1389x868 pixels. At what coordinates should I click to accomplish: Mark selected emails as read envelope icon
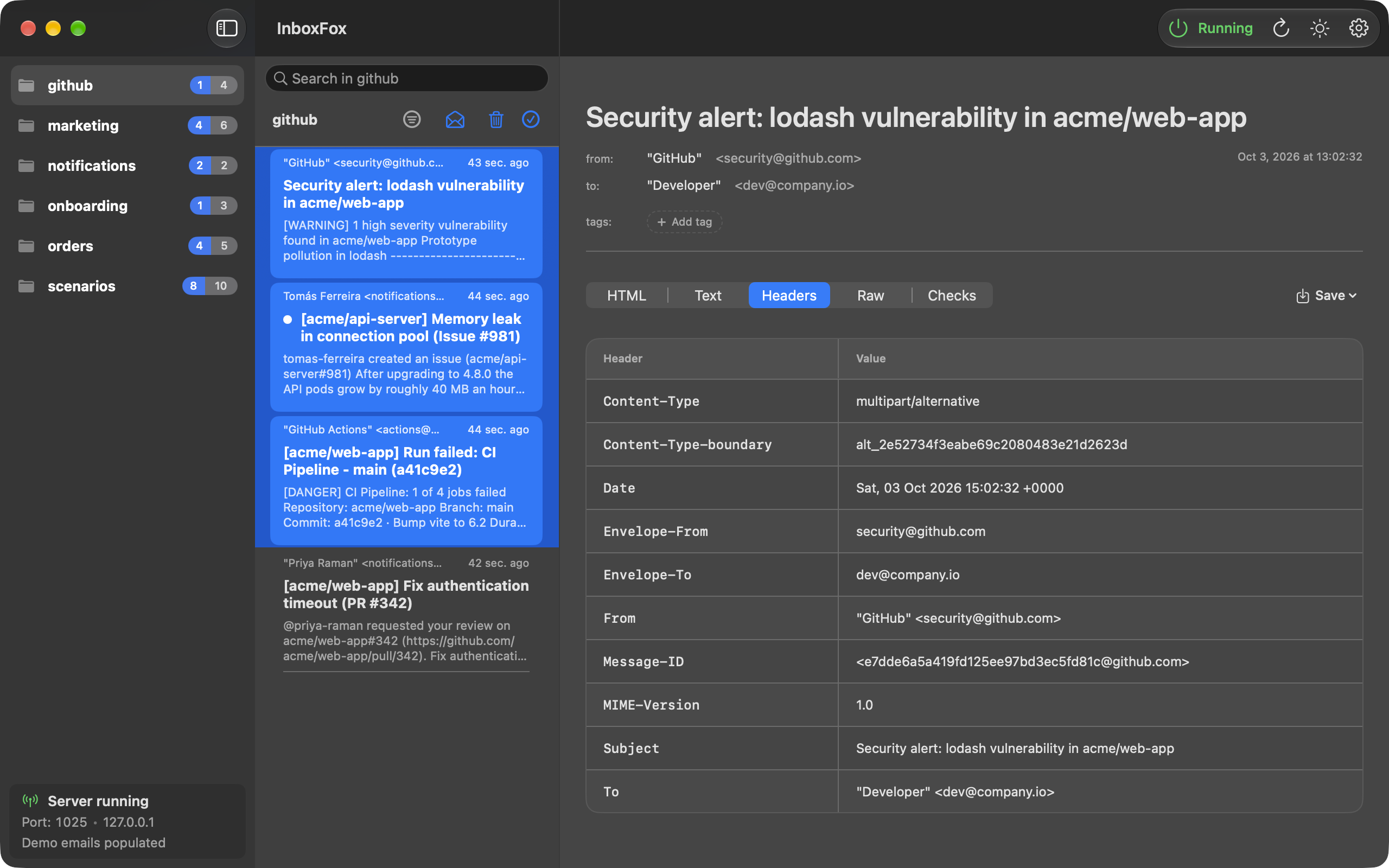(455, 119)
